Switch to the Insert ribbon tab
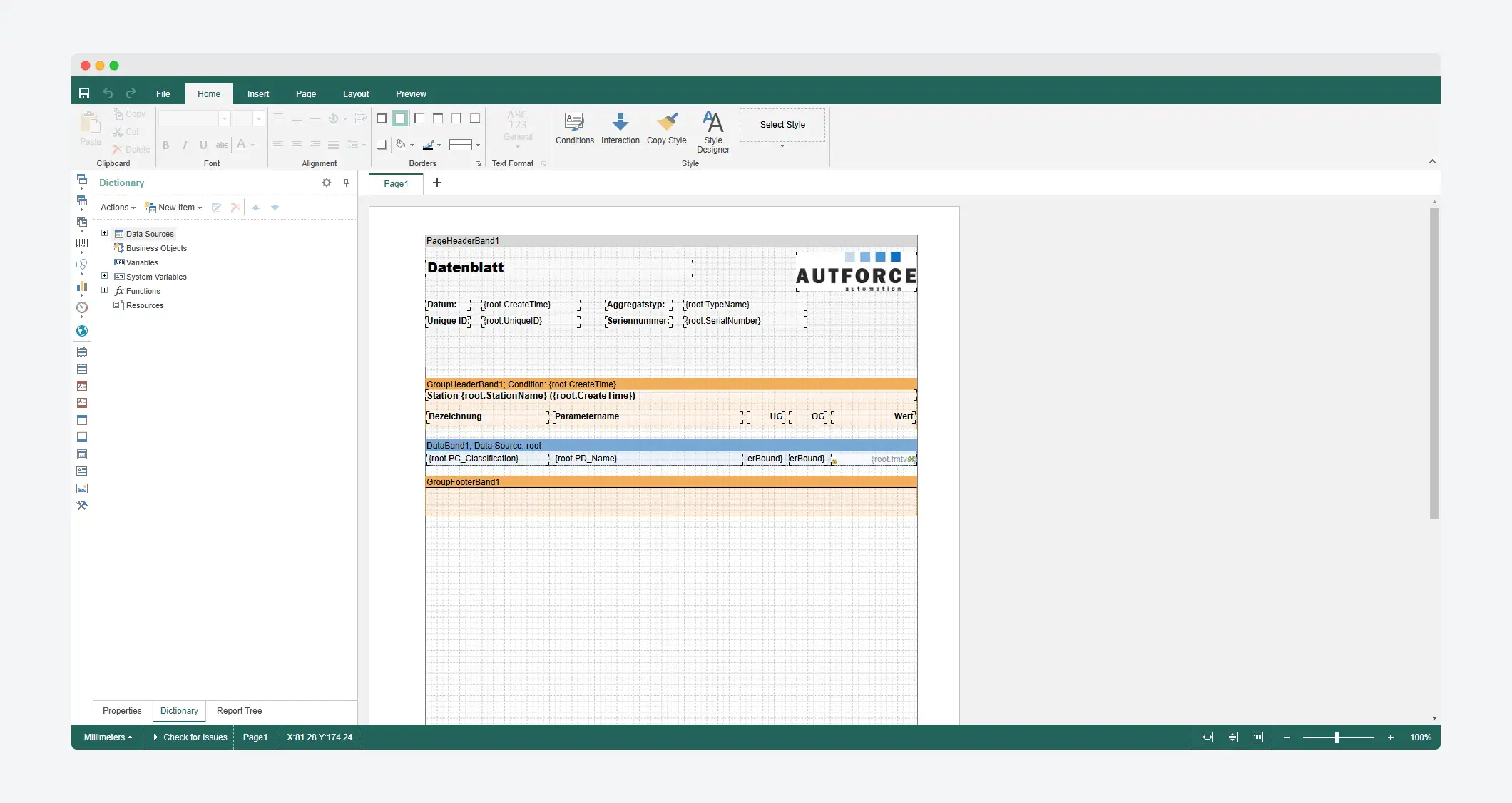The width and height of the screenshot is (1512, 803). [258, 93]
